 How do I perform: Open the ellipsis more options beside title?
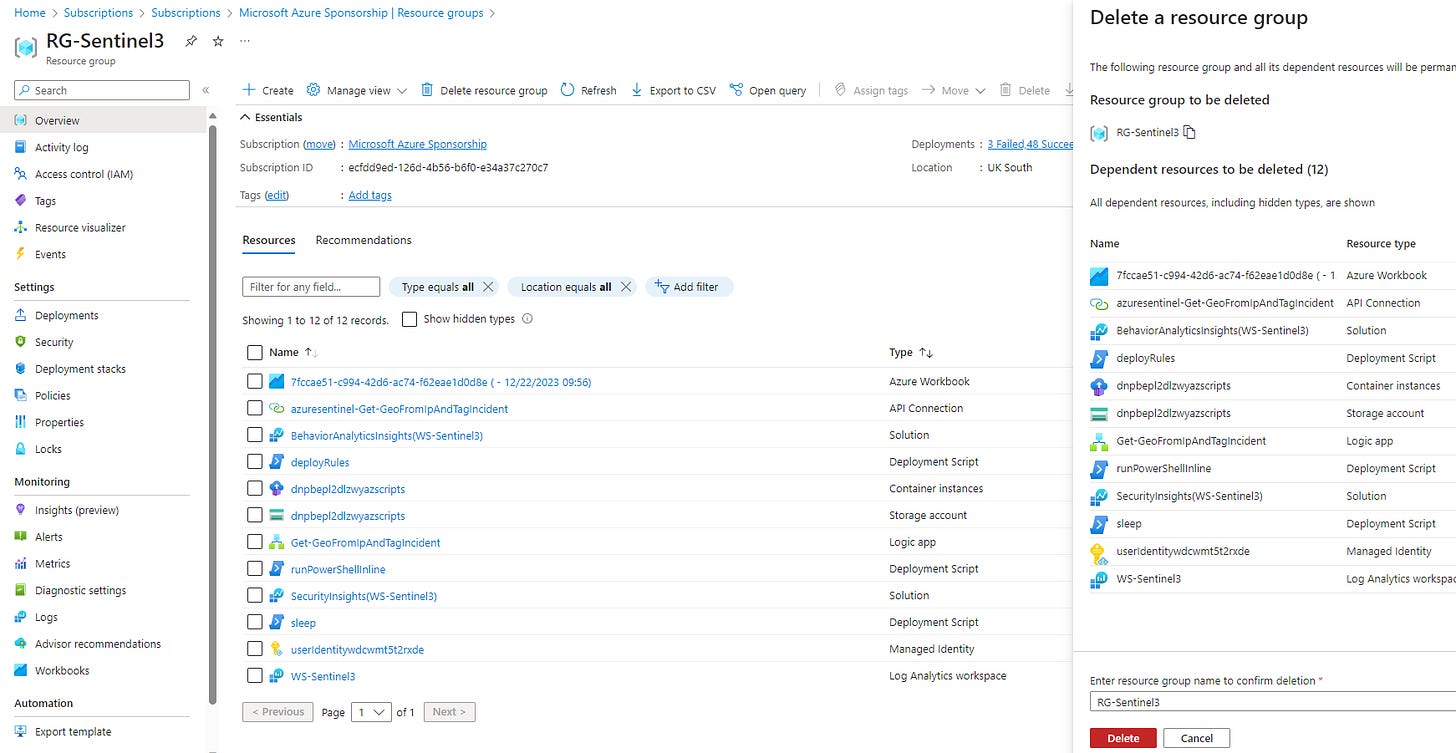[x=244, y=41]
